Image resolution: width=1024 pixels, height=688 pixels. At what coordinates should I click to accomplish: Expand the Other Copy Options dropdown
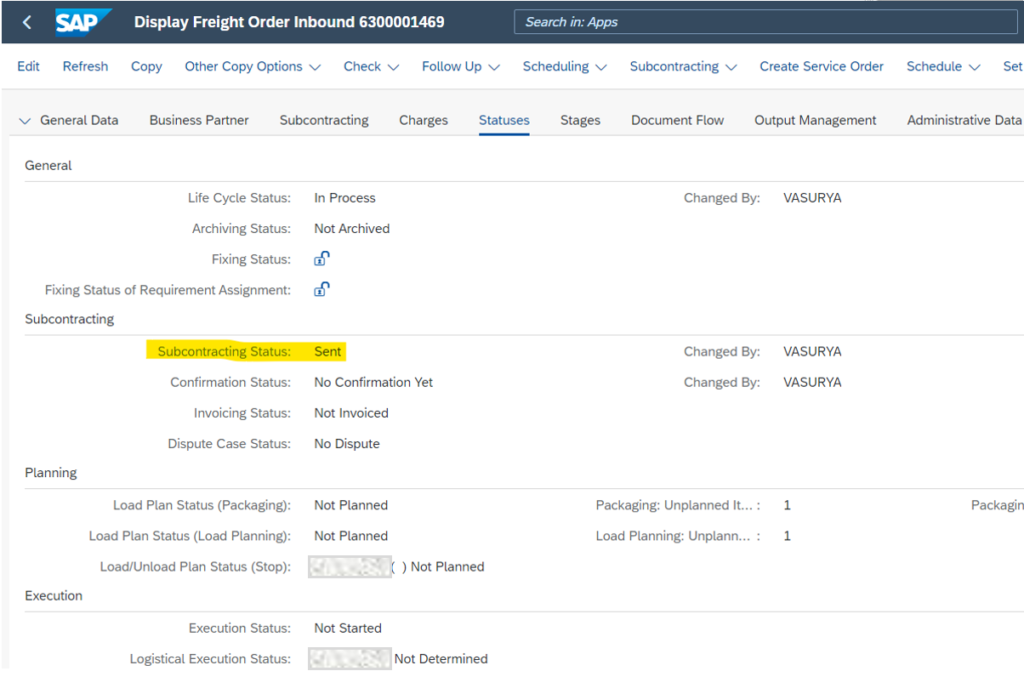[252, 67]
